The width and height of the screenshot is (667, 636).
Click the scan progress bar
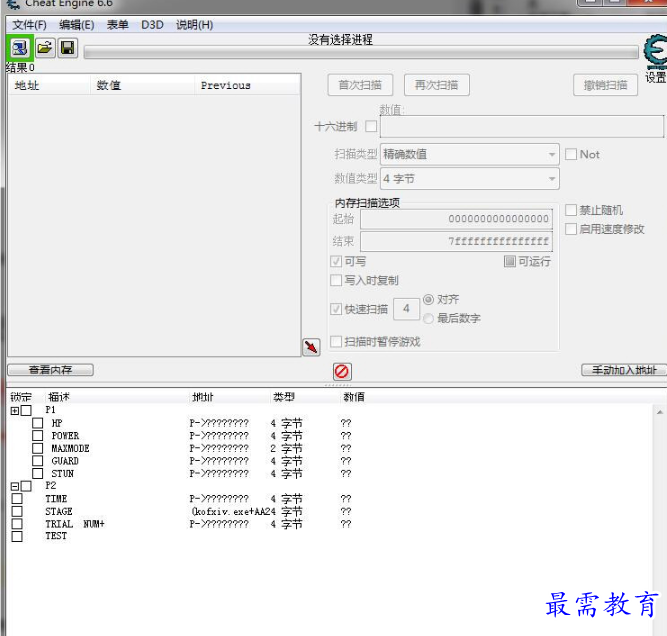pos(361,53)
